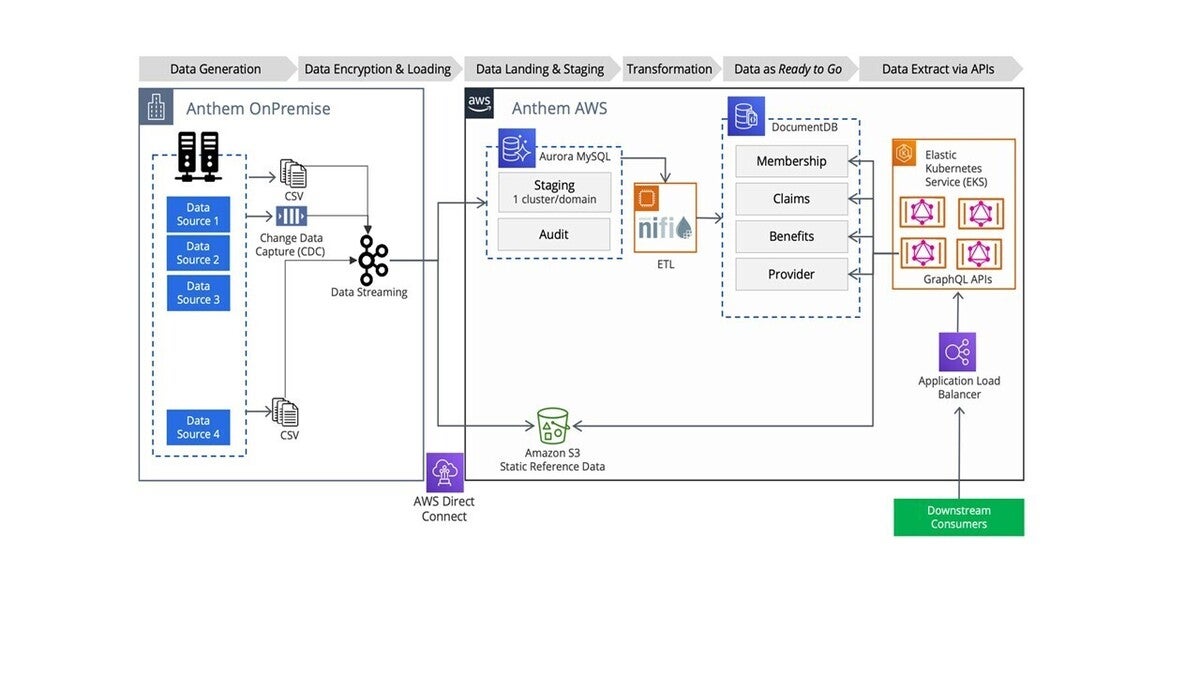
Task: Click the Anthem AWS title
Action: pyautogui.click(x=560, y=109)
